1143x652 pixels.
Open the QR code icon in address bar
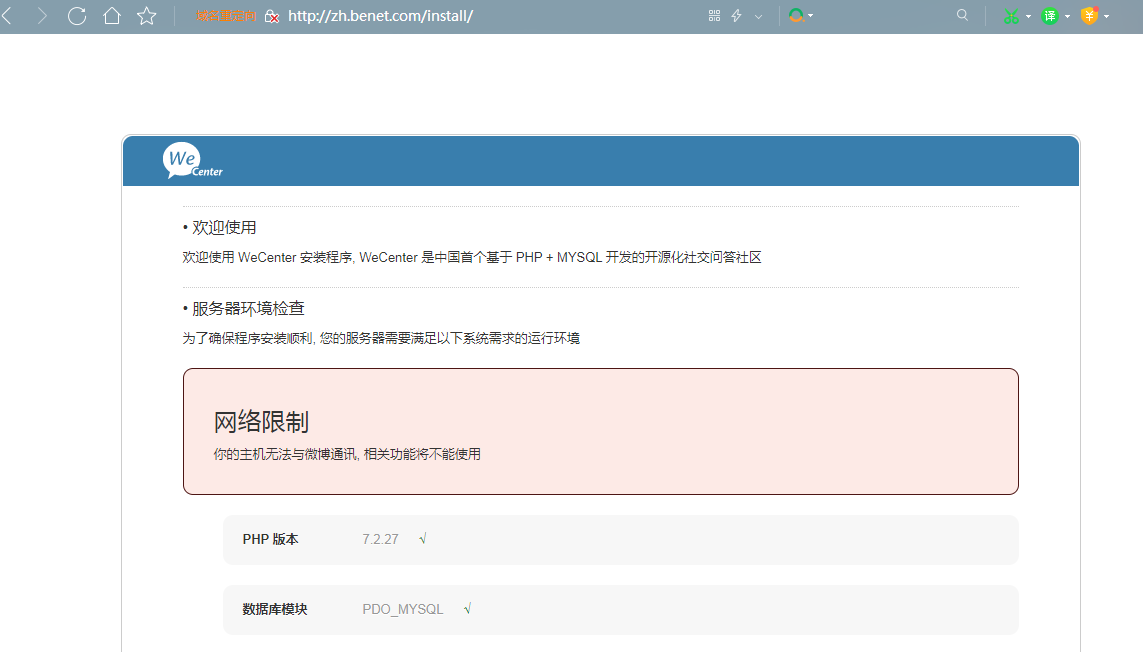point(714,15)
